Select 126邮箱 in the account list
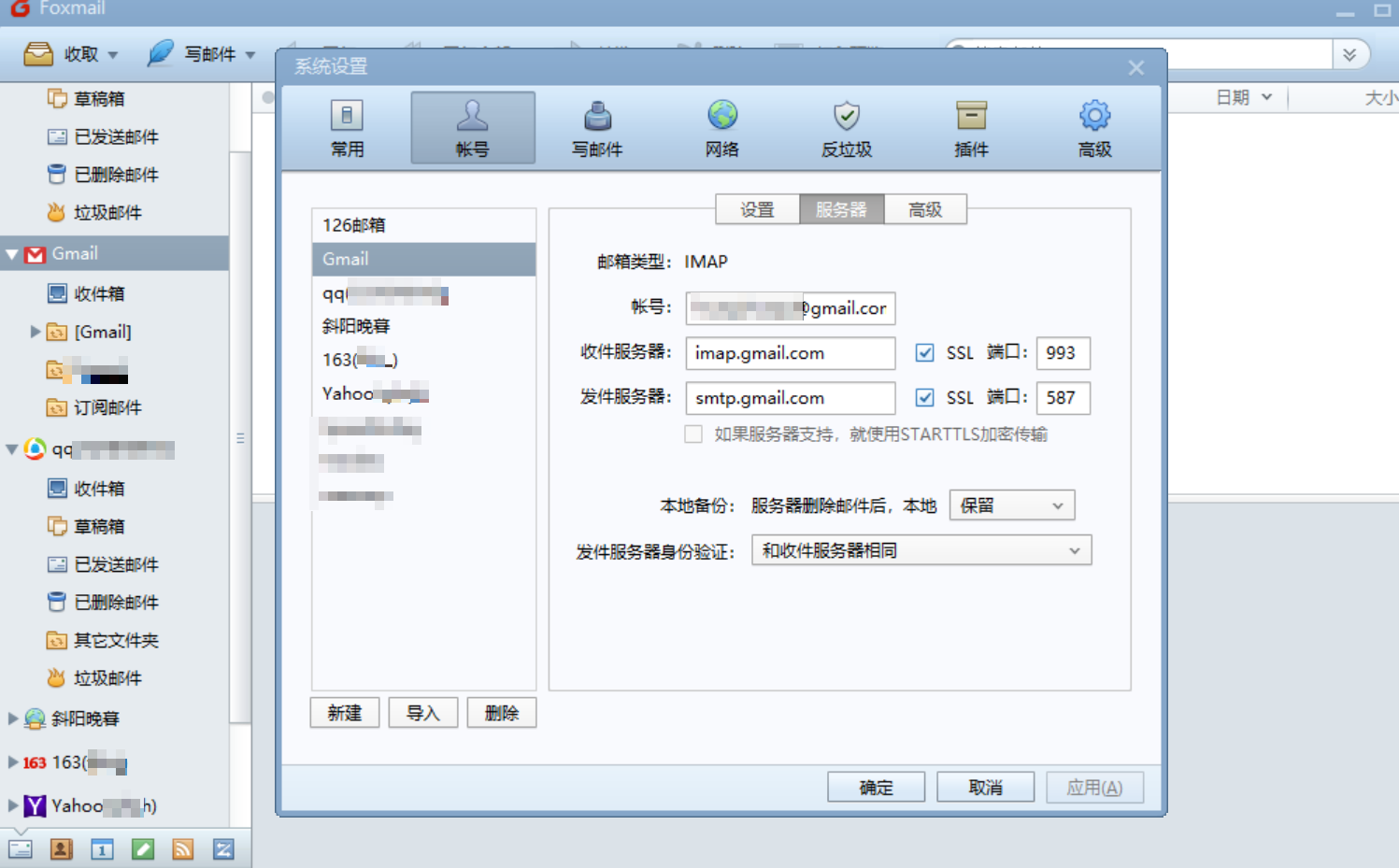Screen dimensions: 1399x868 click(424, 225)
